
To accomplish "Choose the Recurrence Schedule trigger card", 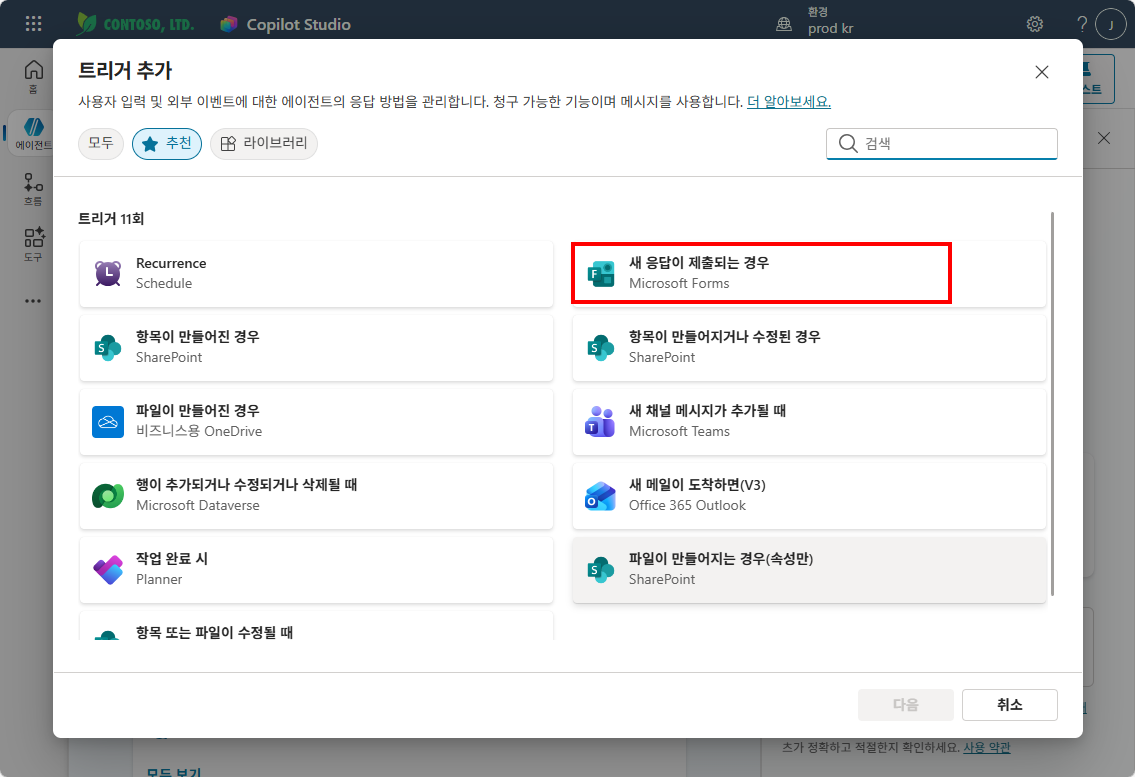I will pyautogui.click(x=316, y=274).
